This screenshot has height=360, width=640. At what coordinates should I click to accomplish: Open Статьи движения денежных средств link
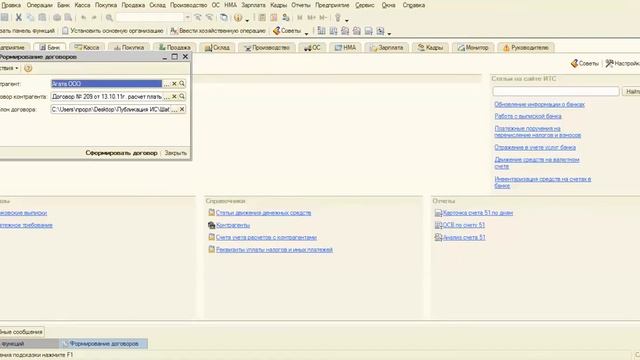tap(263, 213)
